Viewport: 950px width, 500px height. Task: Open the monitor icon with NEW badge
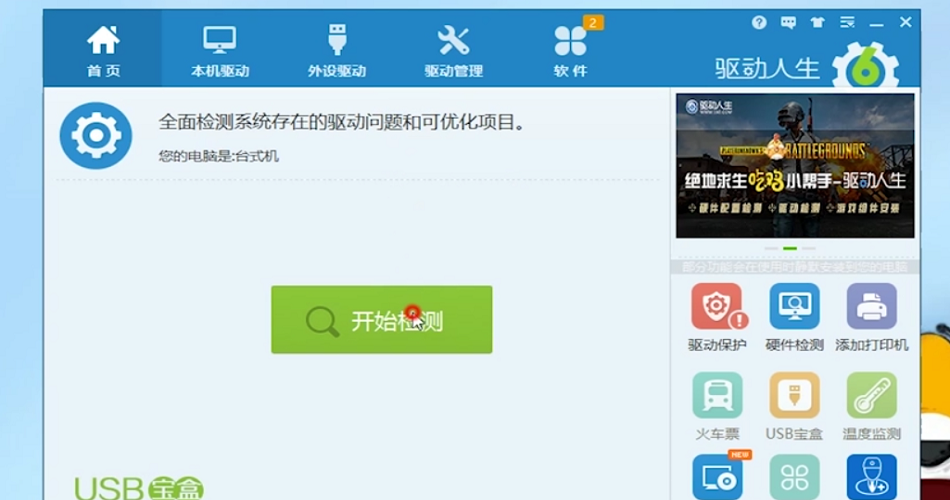tap(718, 477)
